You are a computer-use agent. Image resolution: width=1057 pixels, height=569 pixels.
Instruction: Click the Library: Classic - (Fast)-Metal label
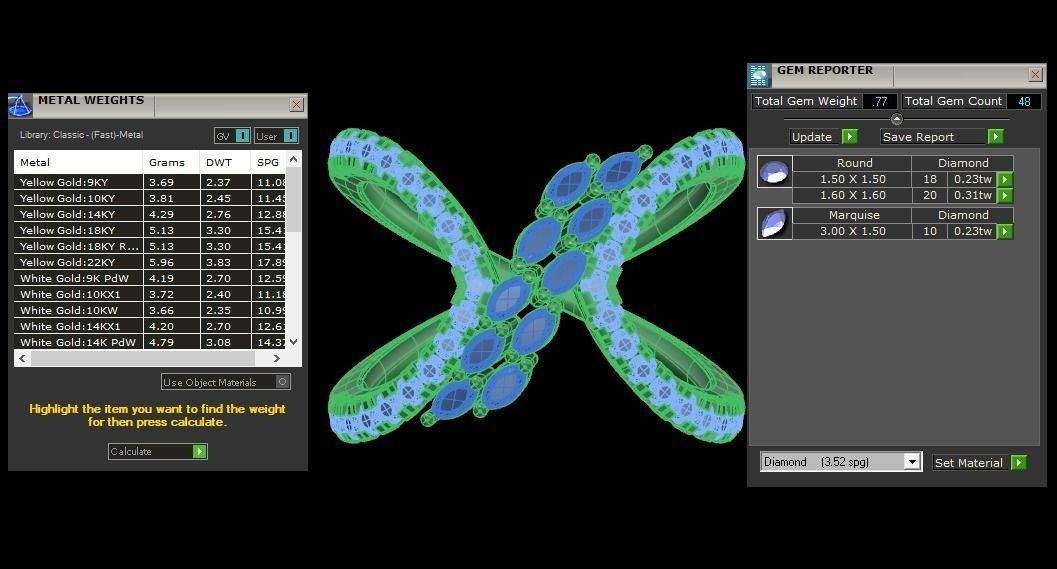82,135
